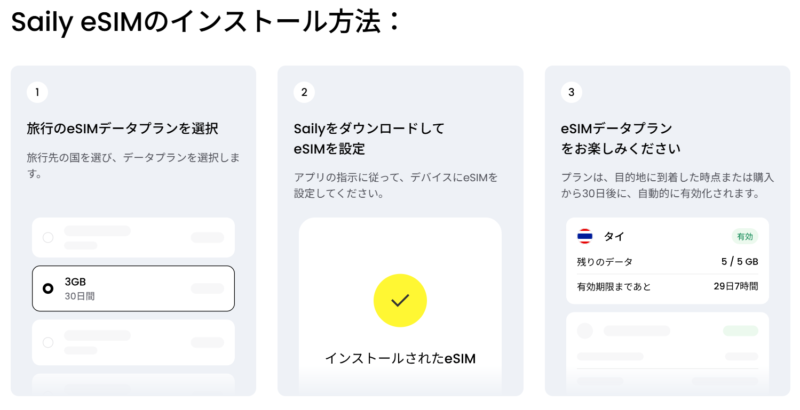Viewport: 800px width, 410px height.
Task: Click the 旅行のeSIMデータプランを選択 title
Action: click(x=122, y=129)
